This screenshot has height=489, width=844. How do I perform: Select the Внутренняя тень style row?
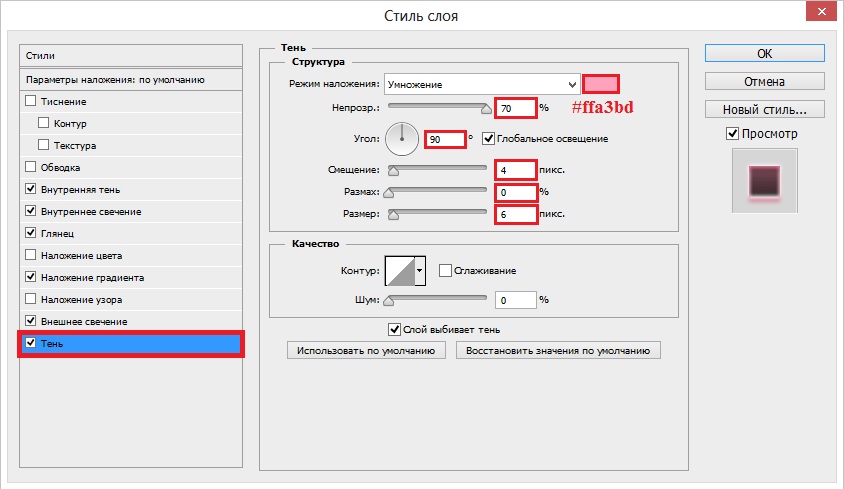(x=131, y=190)
